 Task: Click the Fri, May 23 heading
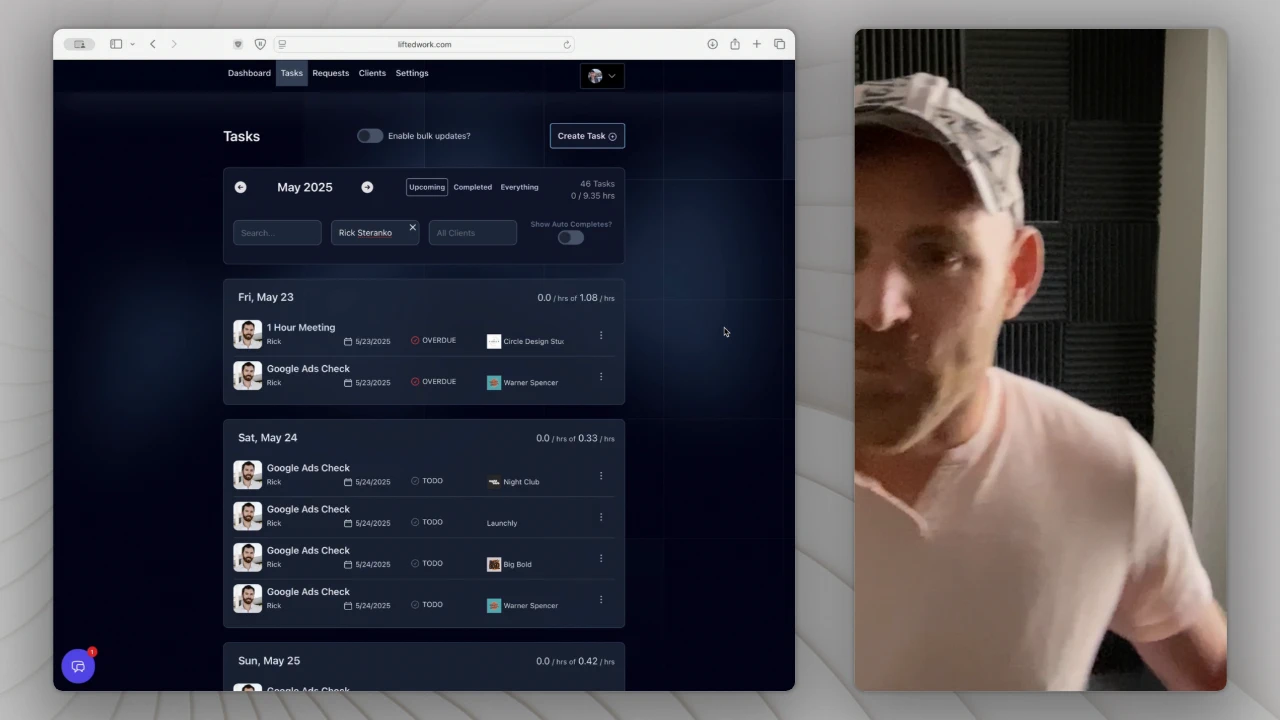click(x=266, y=297)
